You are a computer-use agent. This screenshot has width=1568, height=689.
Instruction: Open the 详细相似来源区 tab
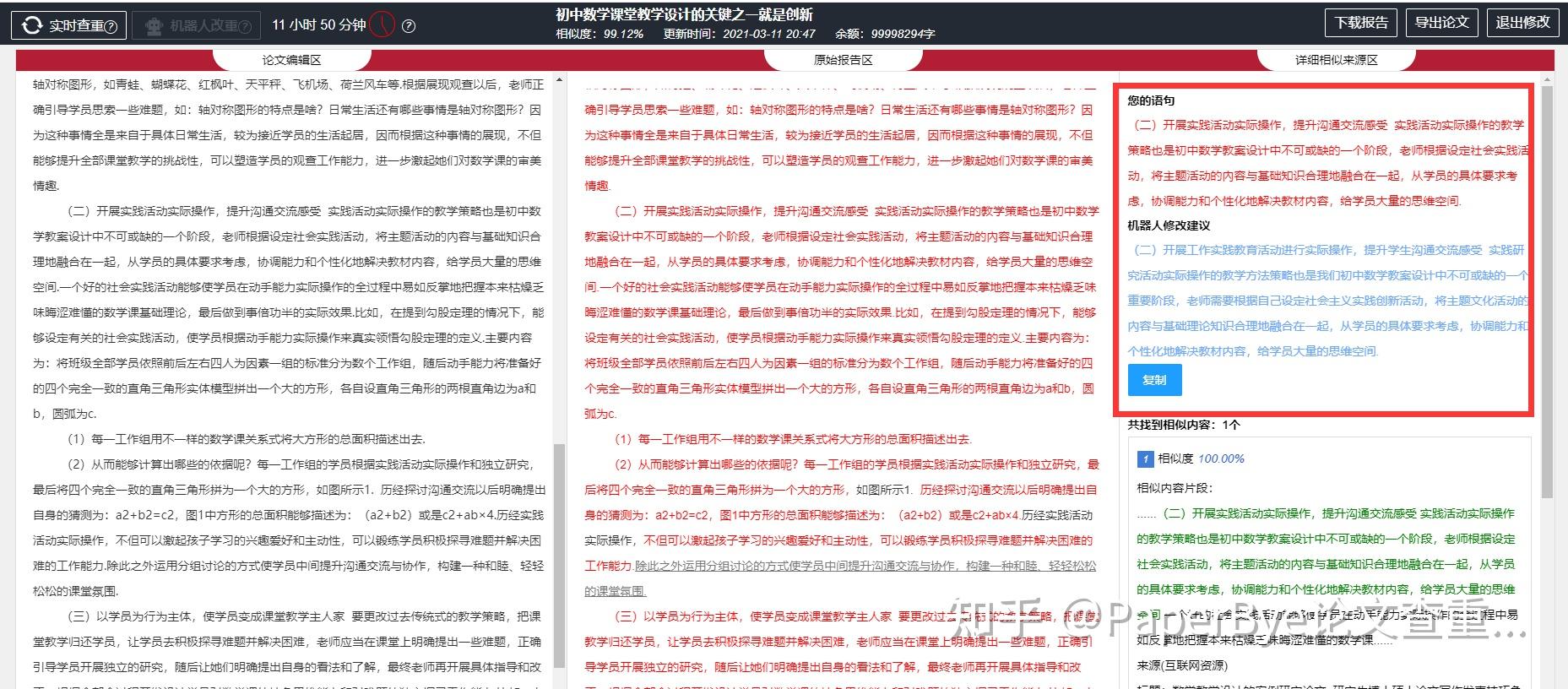tap(1336, 60)
